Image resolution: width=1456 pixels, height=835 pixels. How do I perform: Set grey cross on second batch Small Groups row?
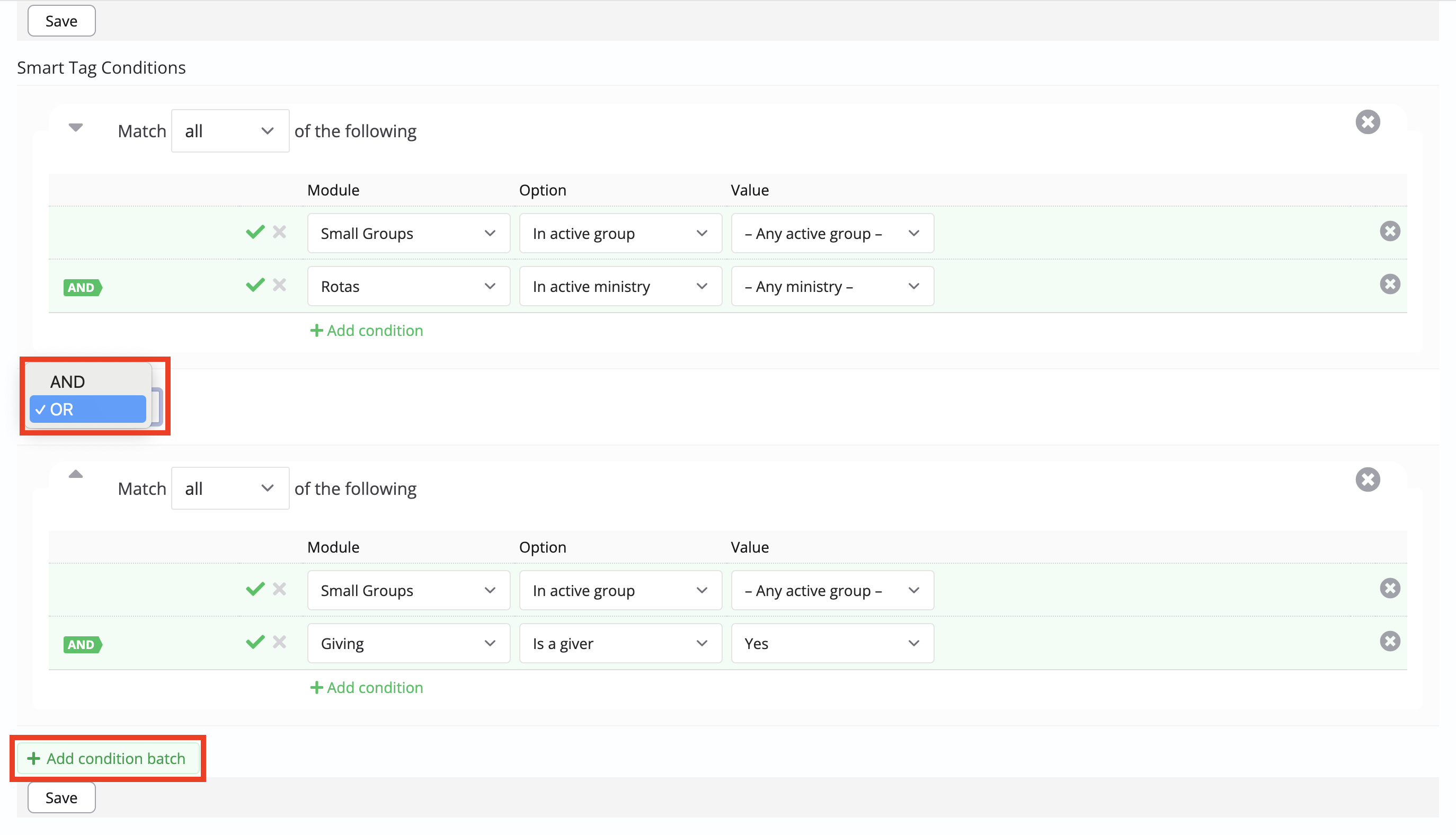pos(279,589)
